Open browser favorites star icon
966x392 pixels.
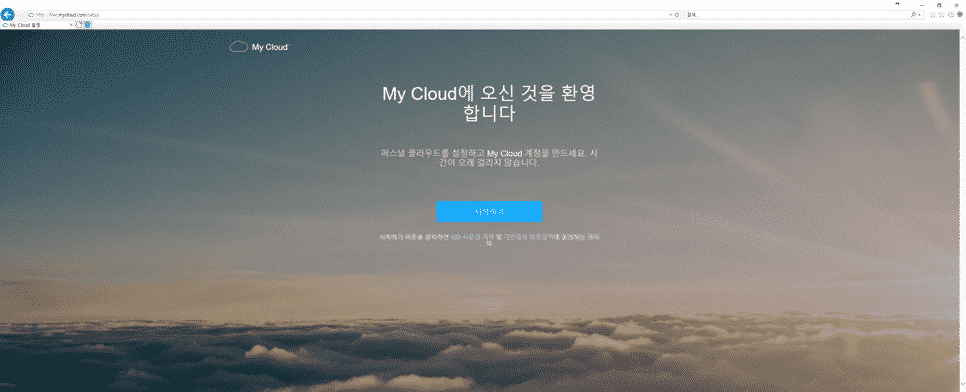[x=941, y=15]
